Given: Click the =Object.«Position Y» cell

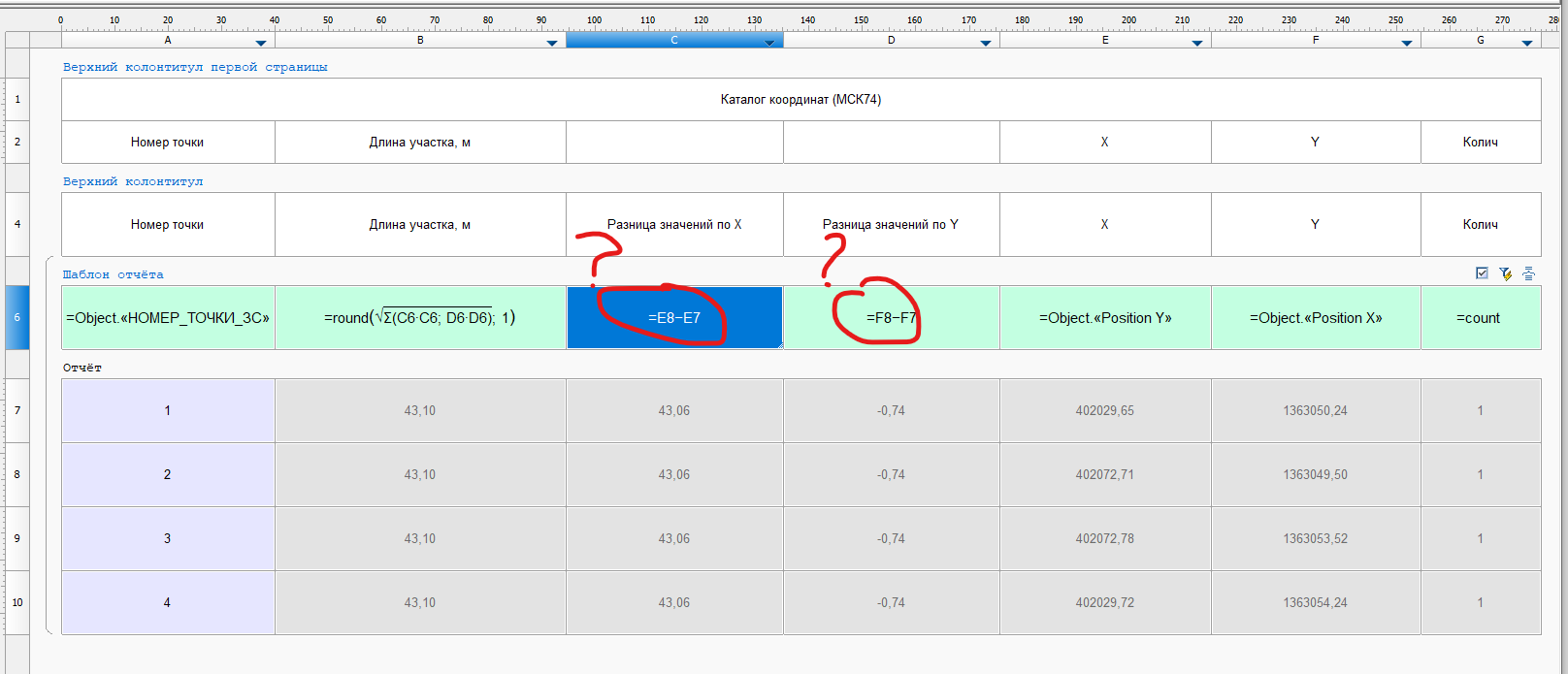Looking at the screenshot, I should (1105, 318).
